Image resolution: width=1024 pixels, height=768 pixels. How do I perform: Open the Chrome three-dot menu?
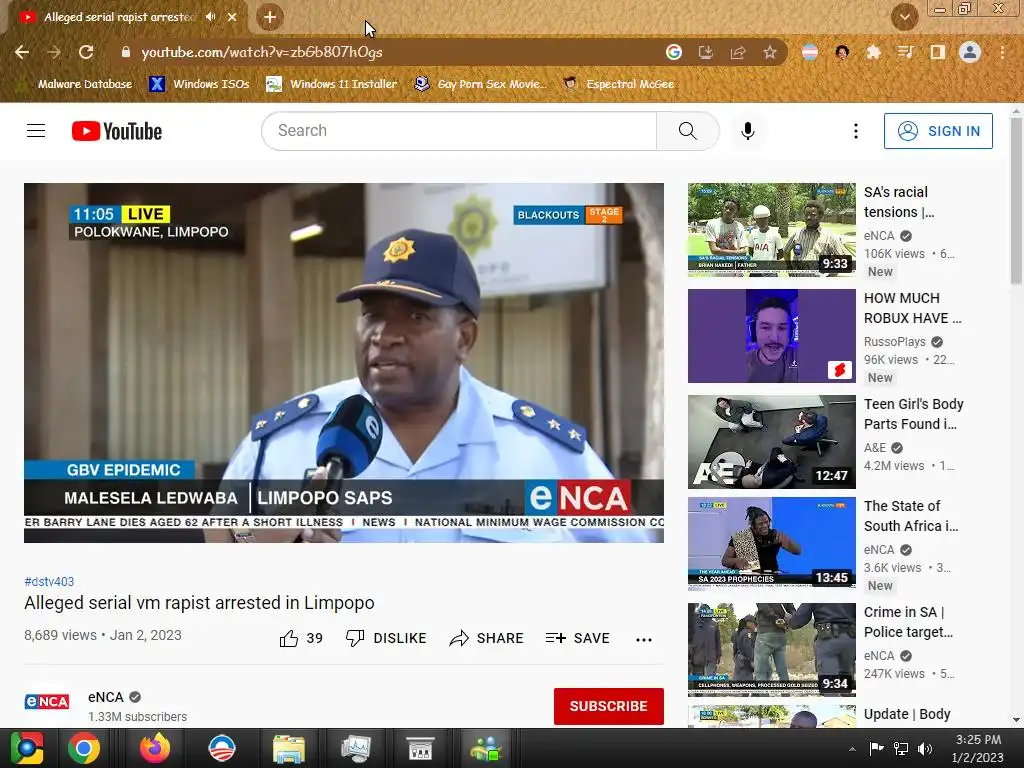[x=1002, y=52]
